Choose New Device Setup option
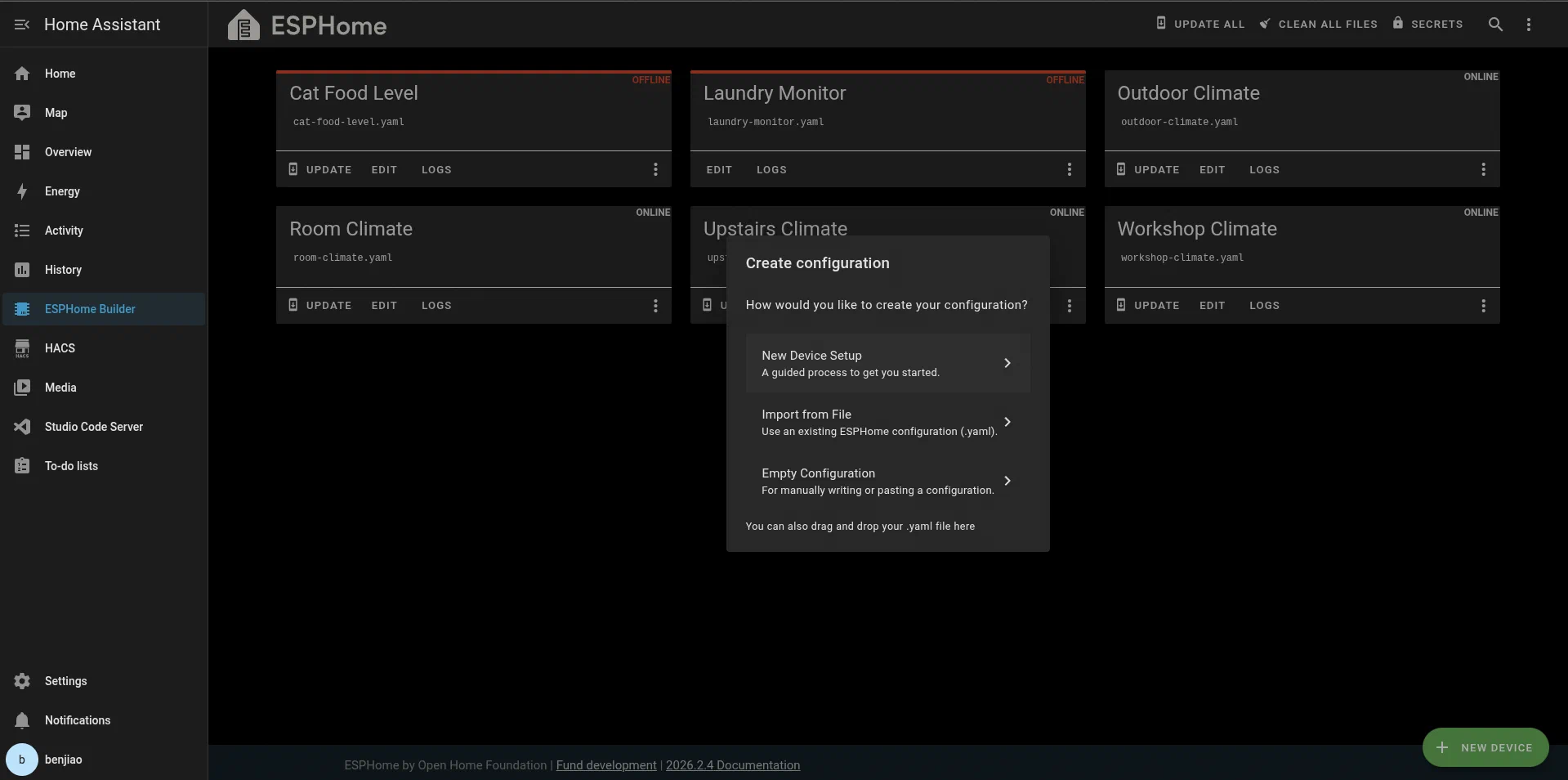The width and height of the screenshot is (1568, 780). pos(887,363)
